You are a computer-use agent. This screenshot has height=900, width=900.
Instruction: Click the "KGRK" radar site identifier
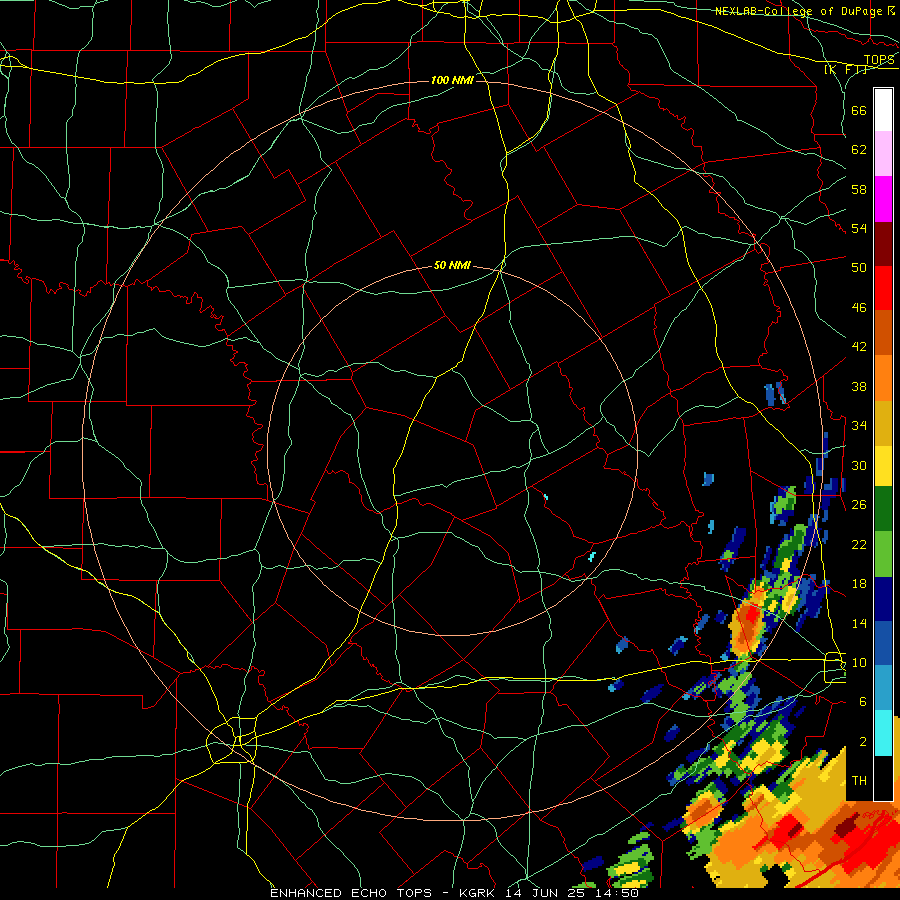click(478, 893)
